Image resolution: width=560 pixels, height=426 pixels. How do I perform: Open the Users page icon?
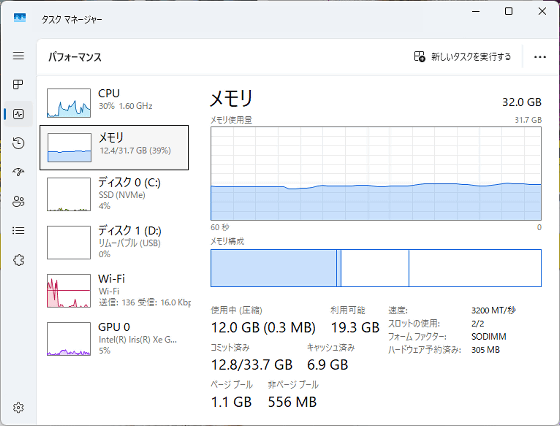18,201
